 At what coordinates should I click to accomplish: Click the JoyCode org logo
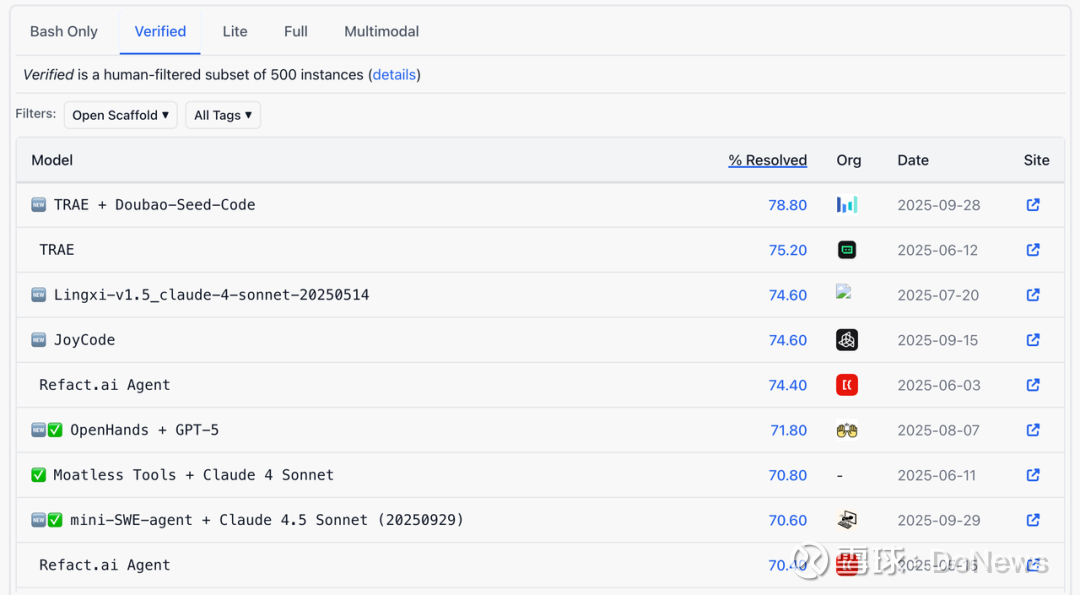tap(847, 340)
